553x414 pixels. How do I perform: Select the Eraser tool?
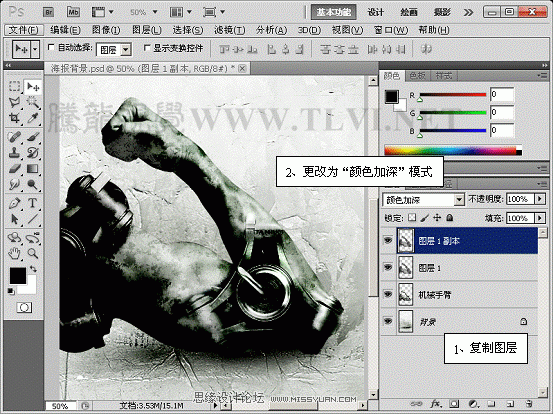tap(14, 169)
